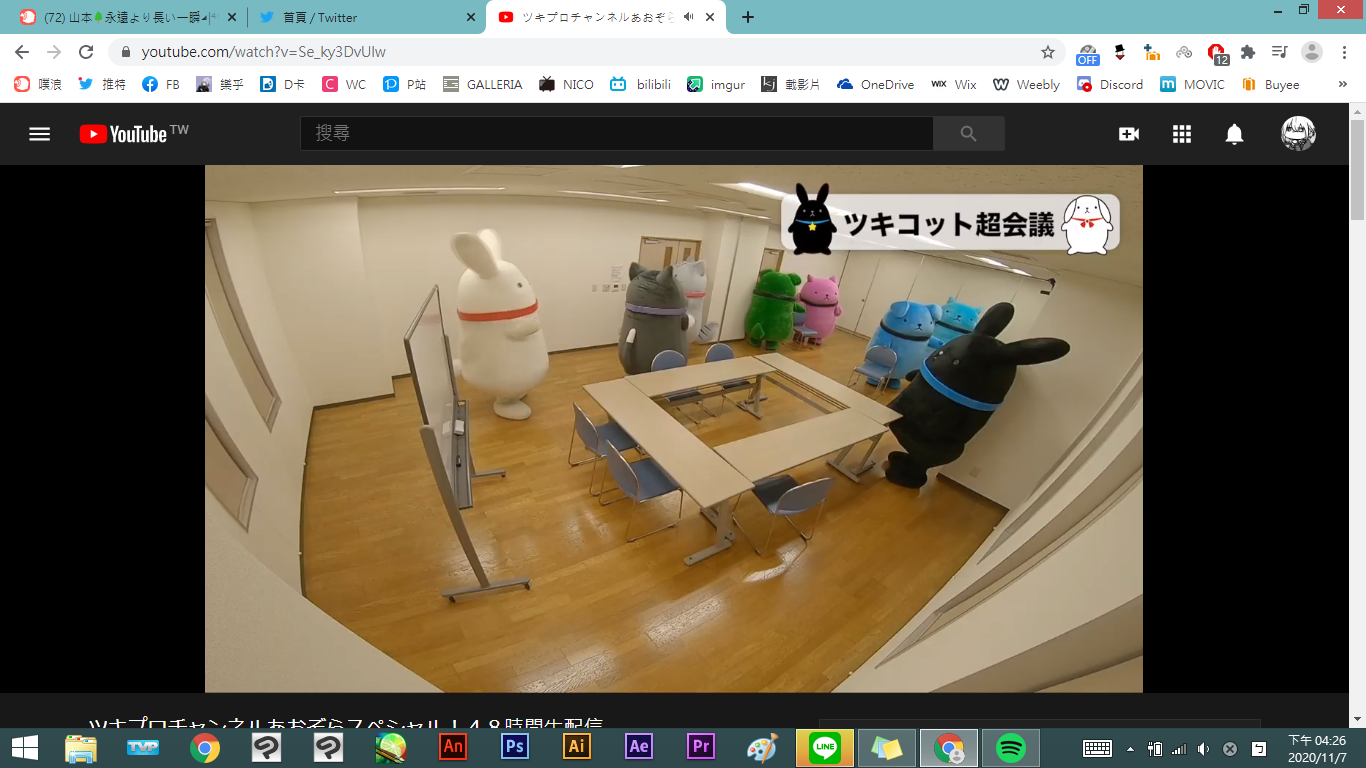Viewport: 1366px width, 768px height.
Task: Open the 噗浪 bookmark
Action: coord(38,85)
